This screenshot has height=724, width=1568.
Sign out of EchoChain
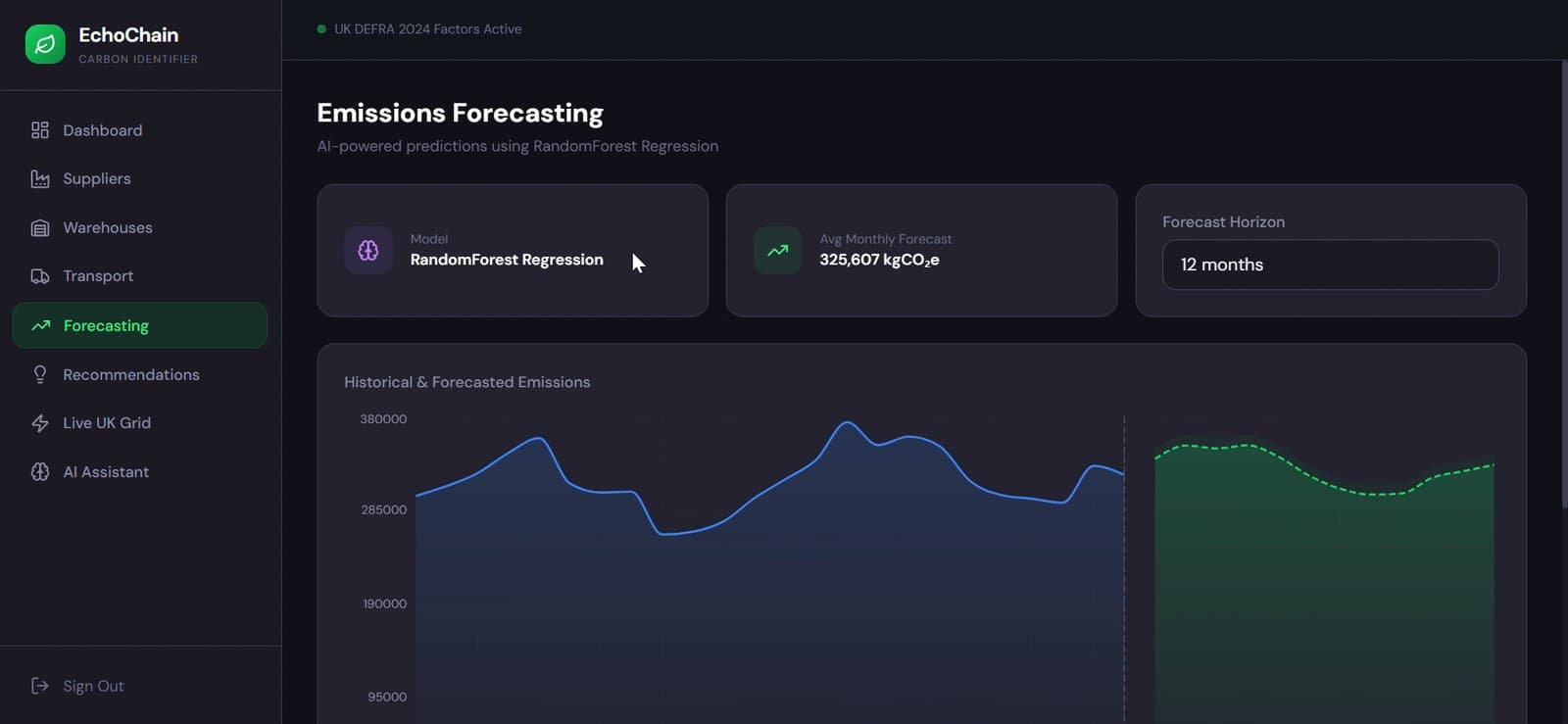(139, 686)
